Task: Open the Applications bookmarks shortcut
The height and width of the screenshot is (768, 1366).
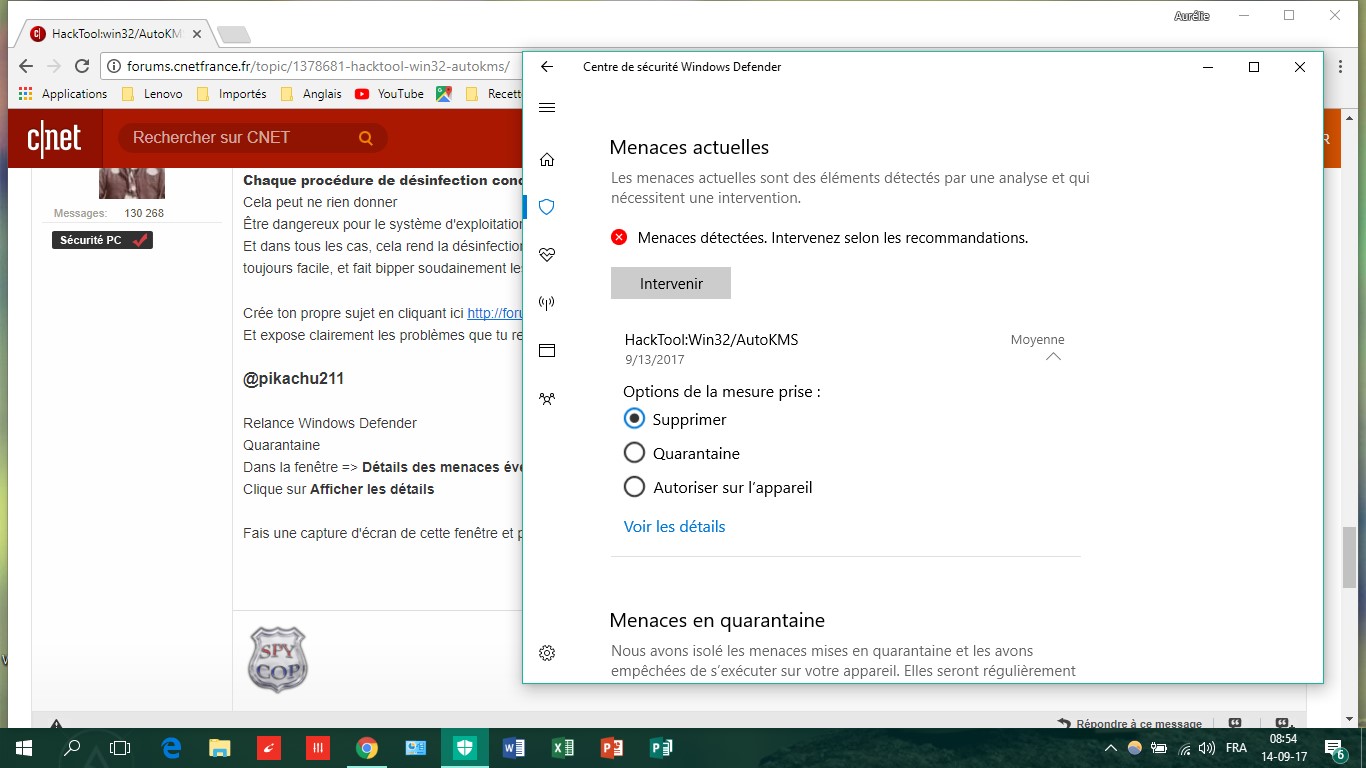Action: click(x=63, y=94)
